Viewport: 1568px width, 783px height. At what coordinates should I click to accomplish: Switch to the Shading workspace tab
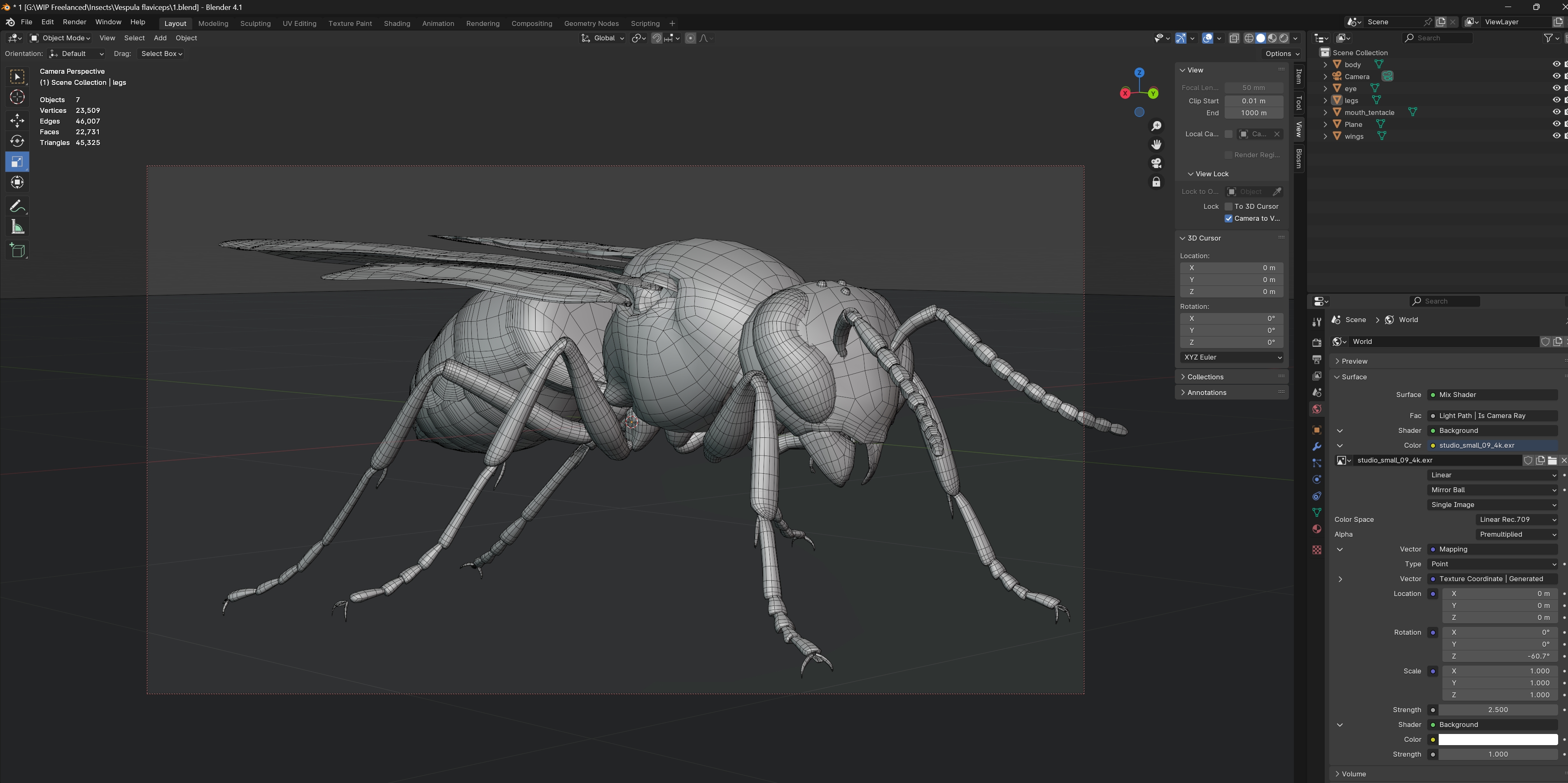(x=397, y=23)
